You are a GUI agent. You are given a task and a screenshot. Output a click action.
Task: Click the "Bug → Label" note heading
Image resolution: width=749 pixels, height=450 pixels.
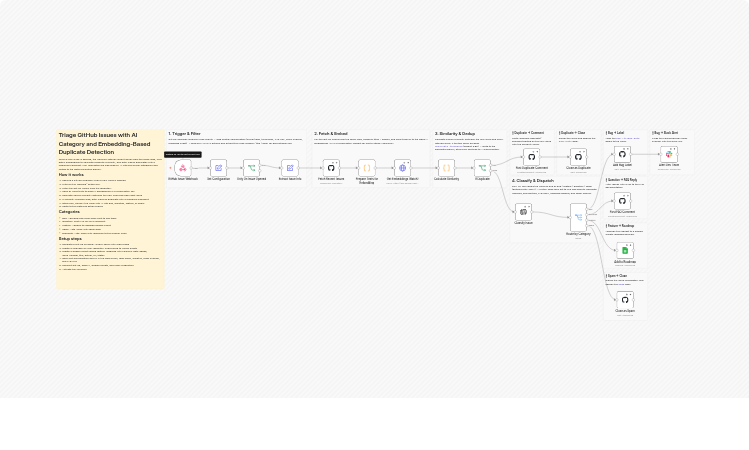[x=615, y=133]
